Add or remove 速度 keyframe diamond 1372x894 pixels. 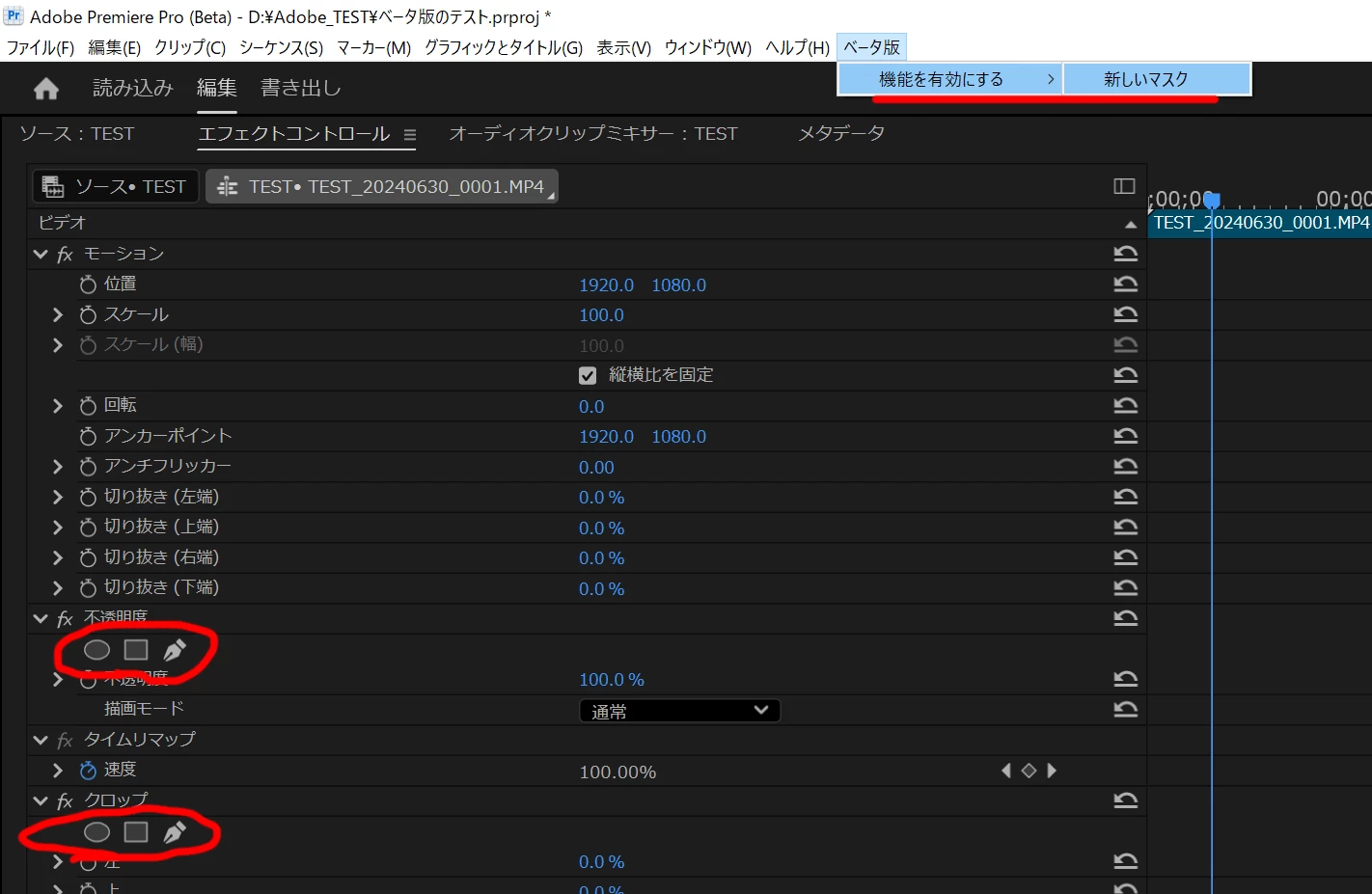tap(1029, 771)
